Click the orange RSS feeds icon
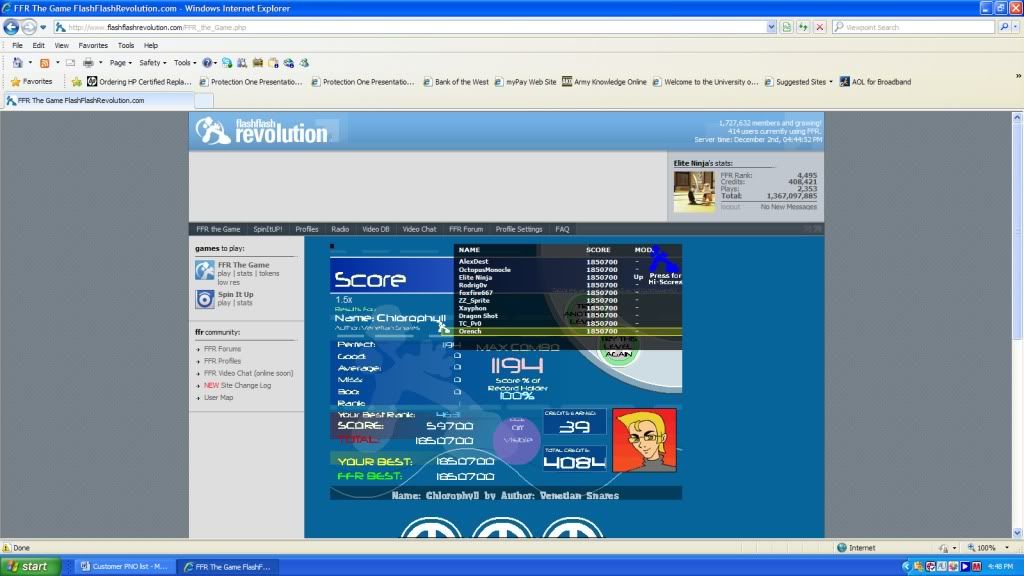 45,62
